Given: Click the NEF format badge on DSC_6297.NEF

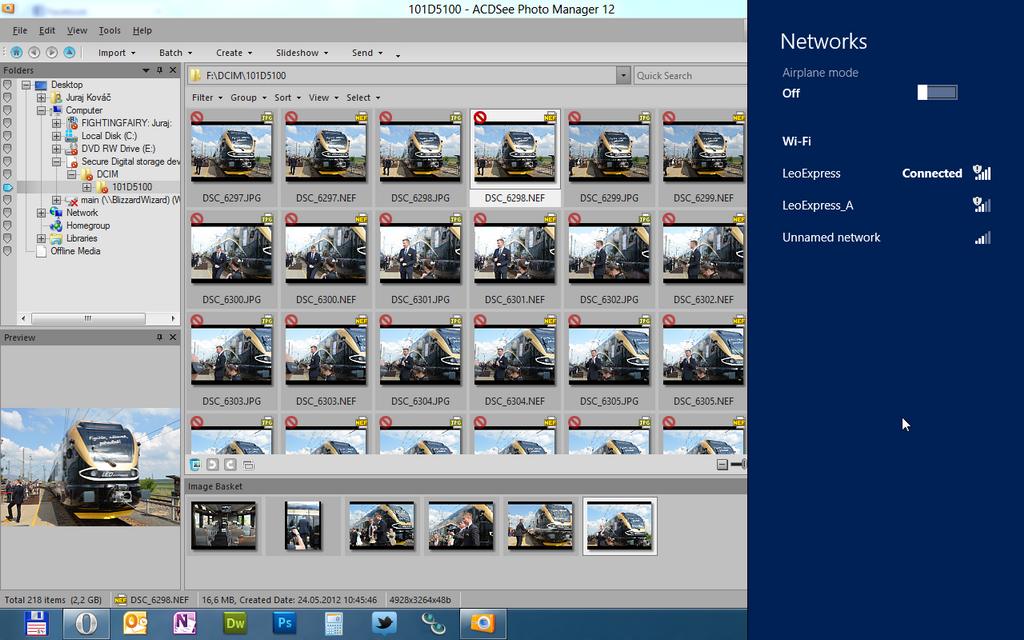Looking at the screenshot, I should point(361,118).
